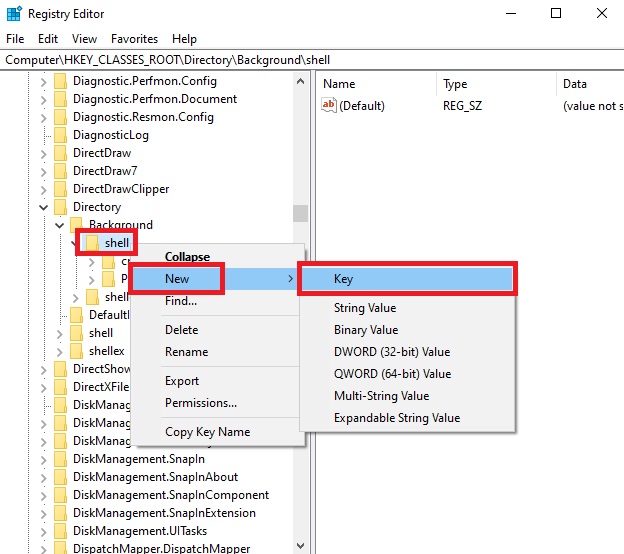
Task: Click the DiagnosticLog folder icon
Action: point(61,135)
